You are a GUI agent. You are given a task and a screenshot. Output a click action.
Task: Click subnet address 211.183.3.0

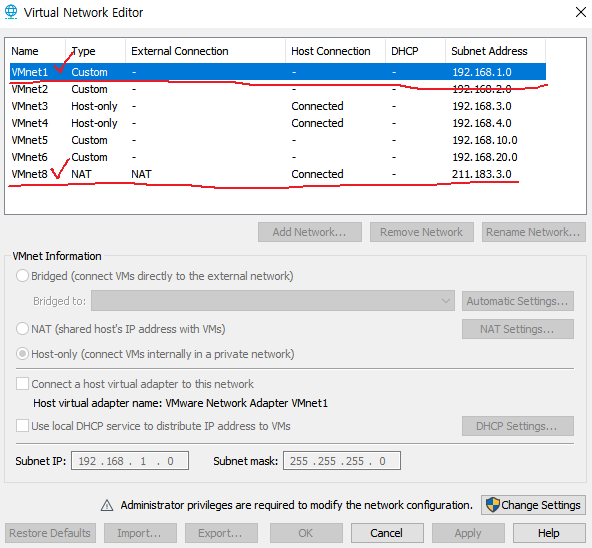tap(482, 174)
